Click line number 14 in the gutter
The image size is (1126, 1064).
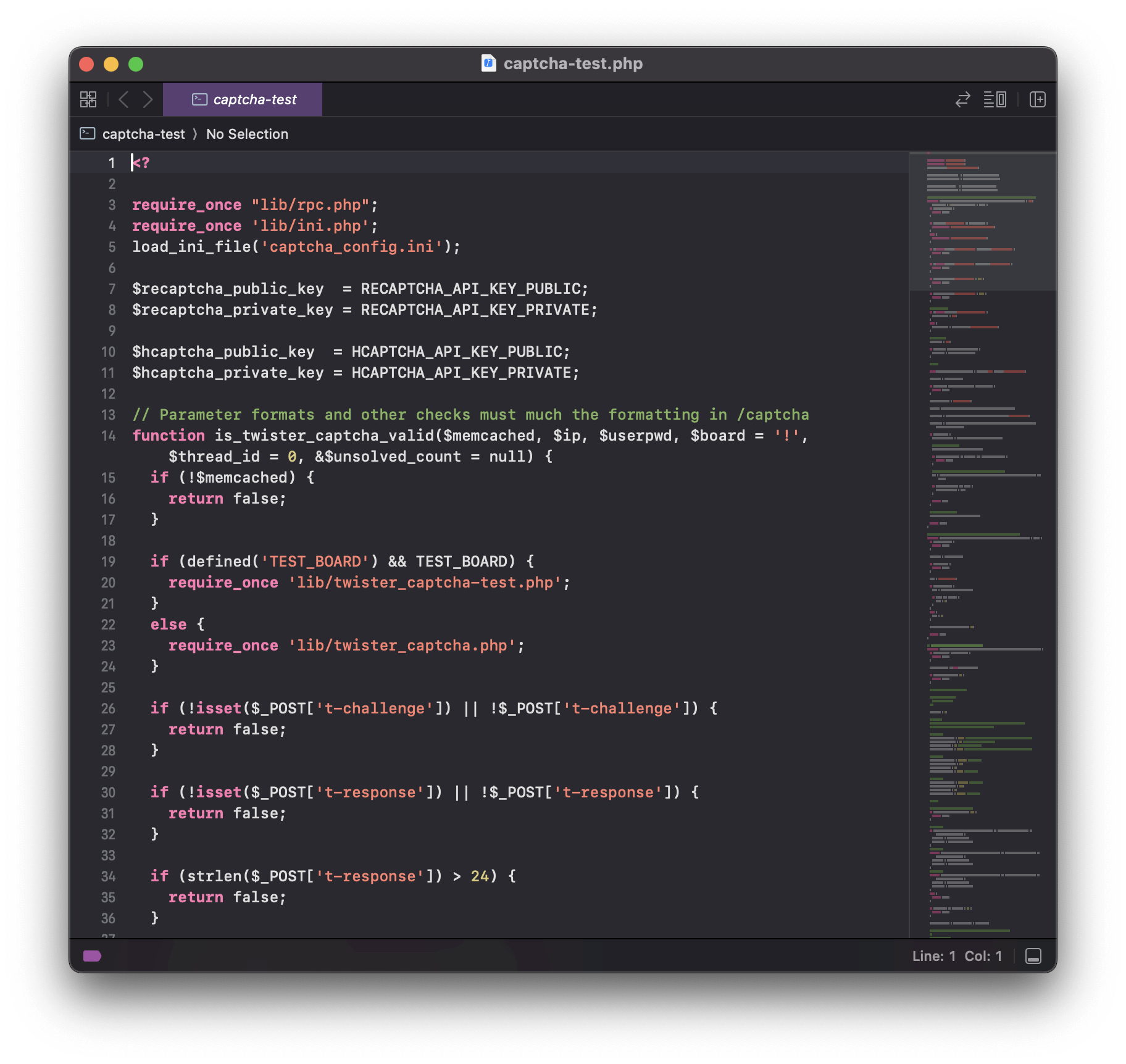tap(108, 436)
